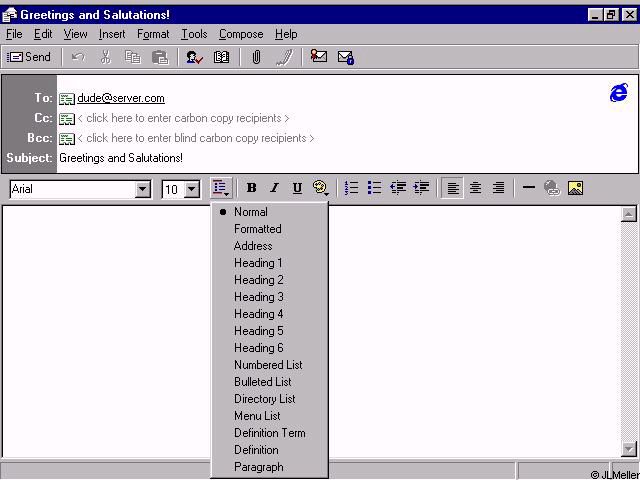Click the address card icon beside Bcc
640x480 pixels.
(67, 139)
